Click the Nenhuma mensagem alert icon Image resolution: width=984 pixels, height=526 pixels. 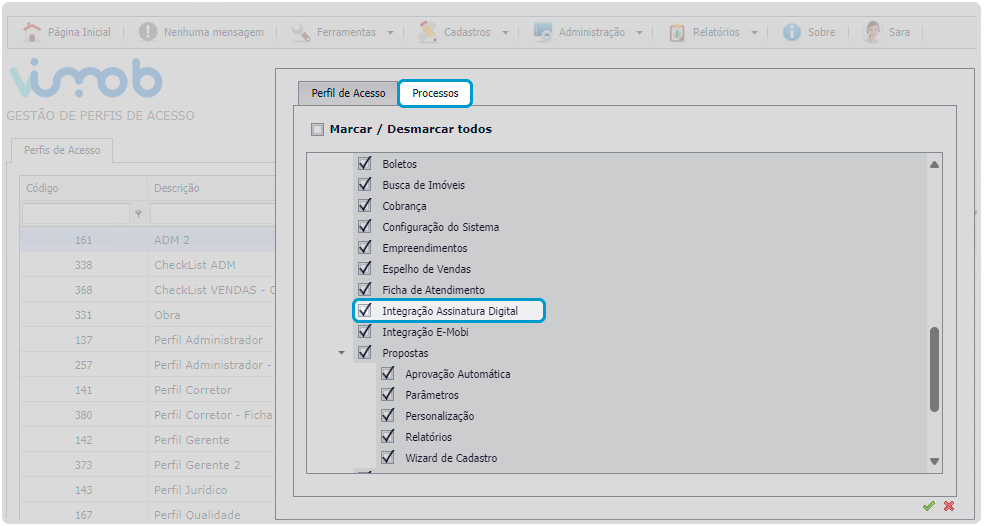(x=147, y=31)
